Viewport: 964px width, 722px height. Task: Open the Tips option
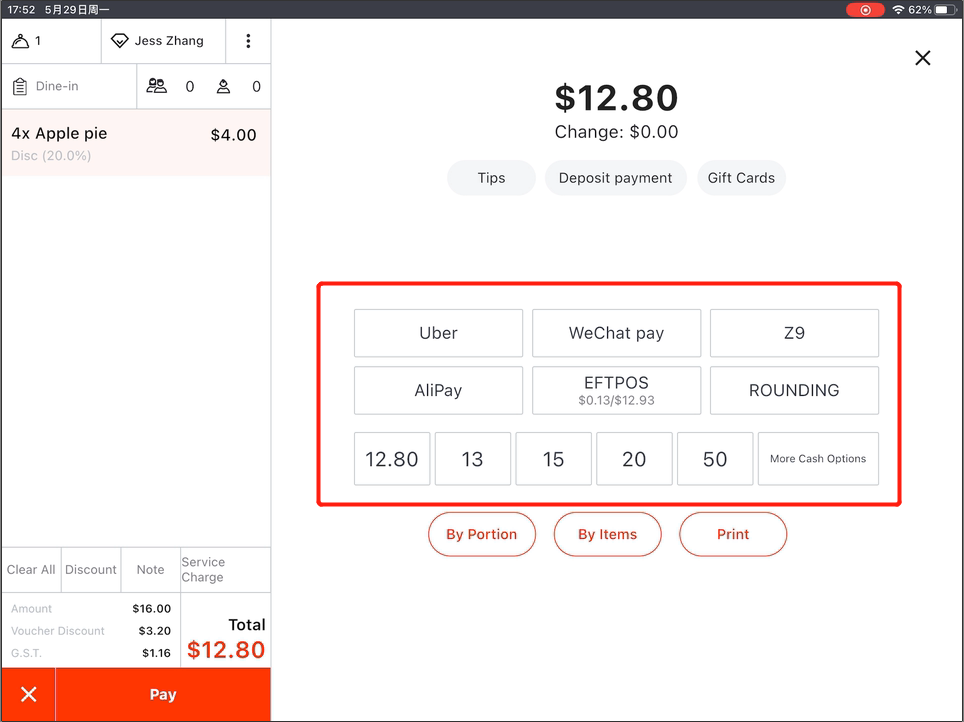pyautogui.click(x=491, y=178)
